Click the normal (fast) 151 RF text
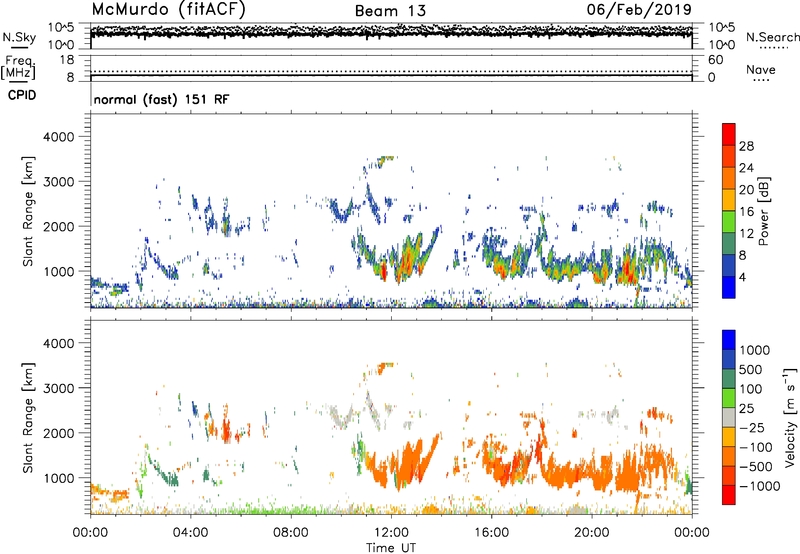 pos(161,99)
